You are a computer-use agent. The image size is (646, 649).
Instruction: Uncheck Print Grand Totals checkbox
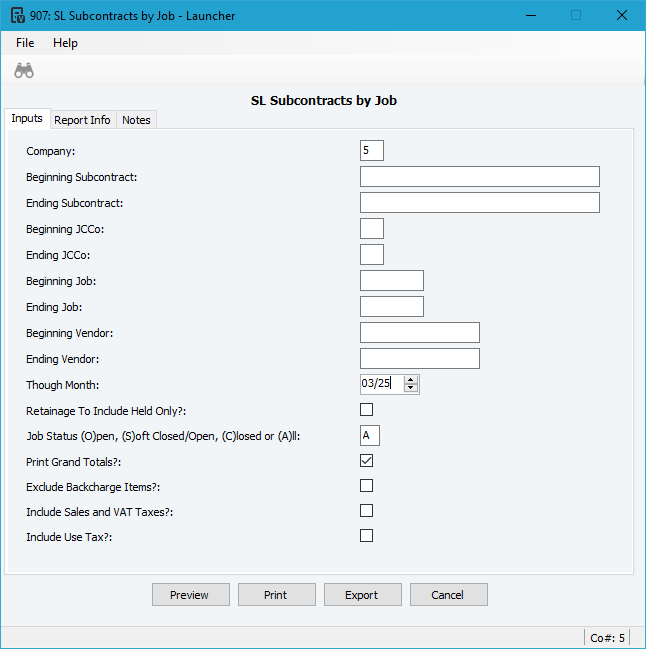366,461
